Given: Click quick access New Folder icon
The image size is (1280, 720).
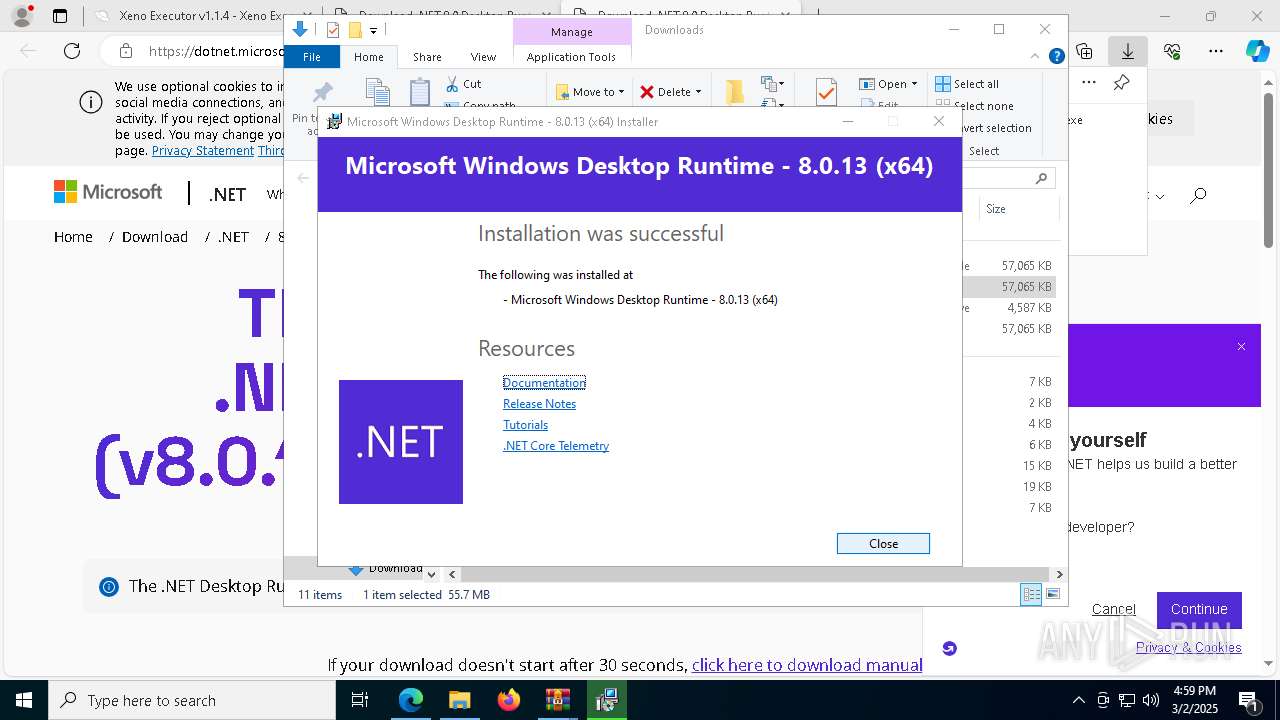Looking at the screenshot, I should [x=354, y=30].
